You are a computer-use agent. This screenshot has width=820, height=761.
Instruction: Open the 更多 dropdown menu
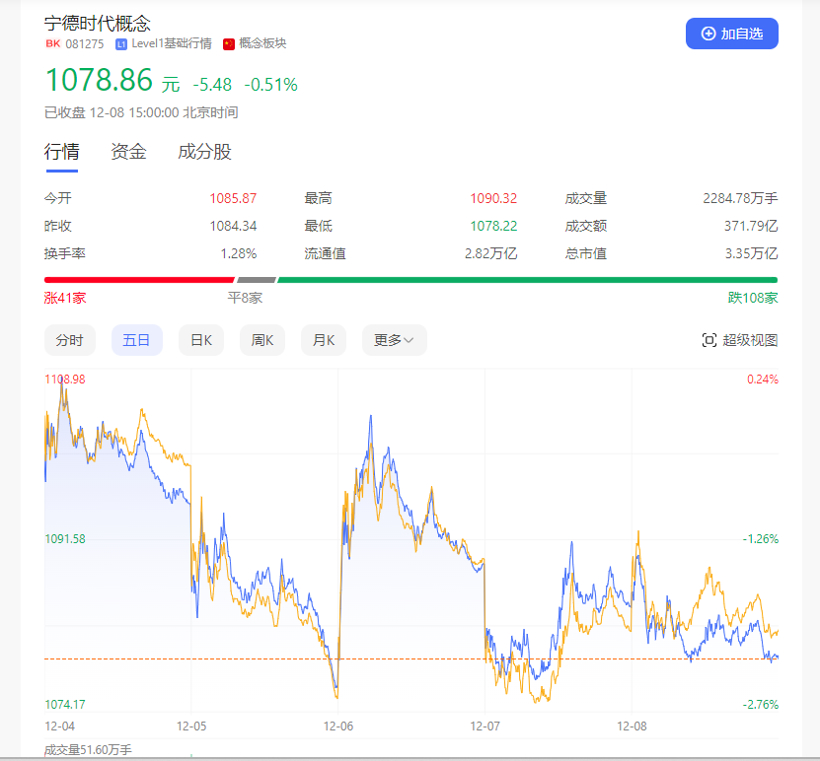tap(393, 340)
